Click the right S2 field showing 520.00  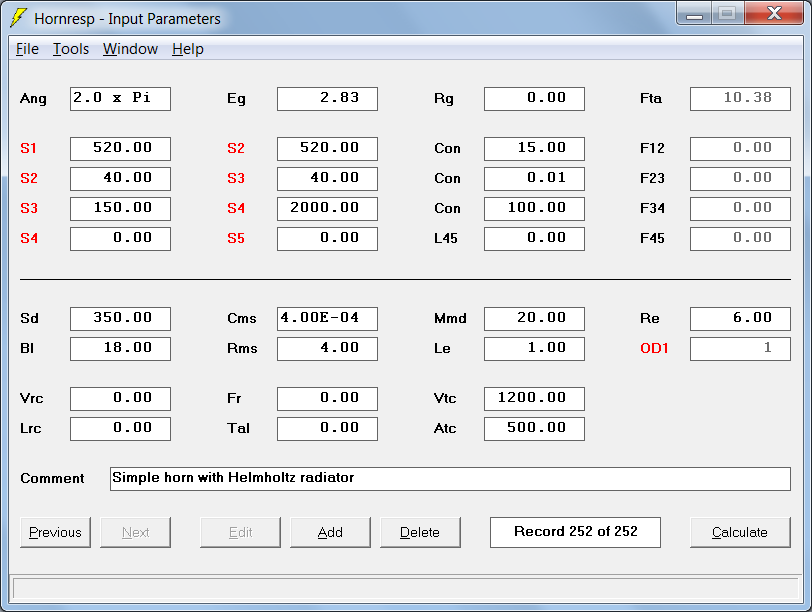(327, 149)
